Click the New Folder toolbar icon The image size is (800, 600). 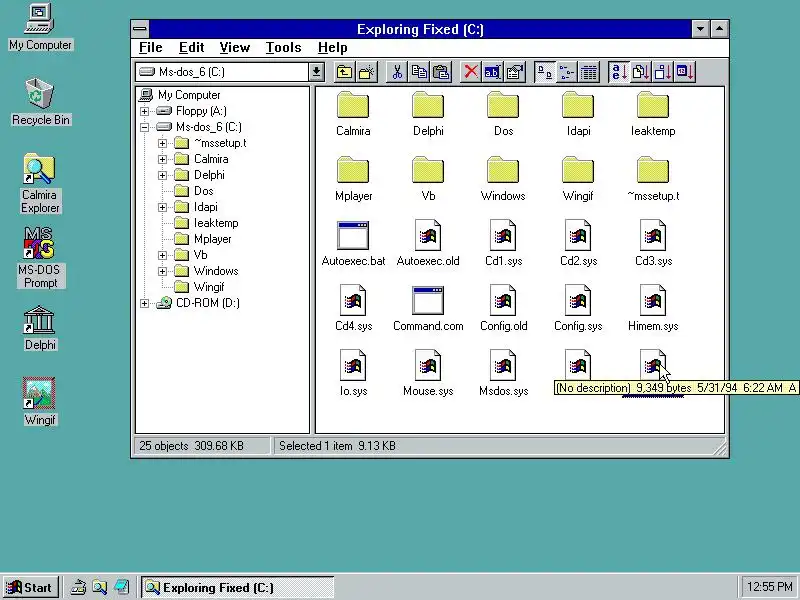pos(366,72)
